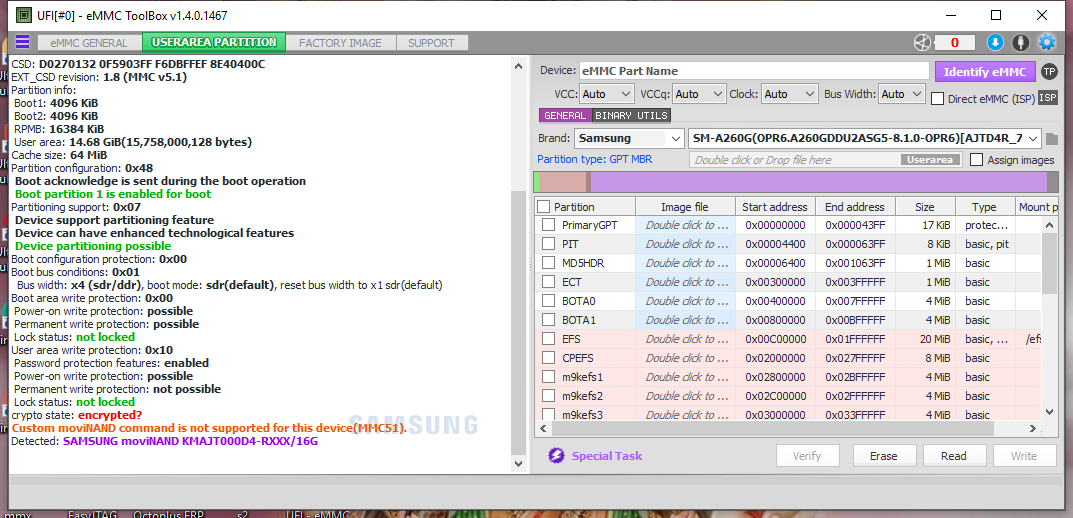Image resolution: width=1073 pixels, height=518 pixels.
Task: Check the select-all Partition header checkbox
Action: point(543,207)
